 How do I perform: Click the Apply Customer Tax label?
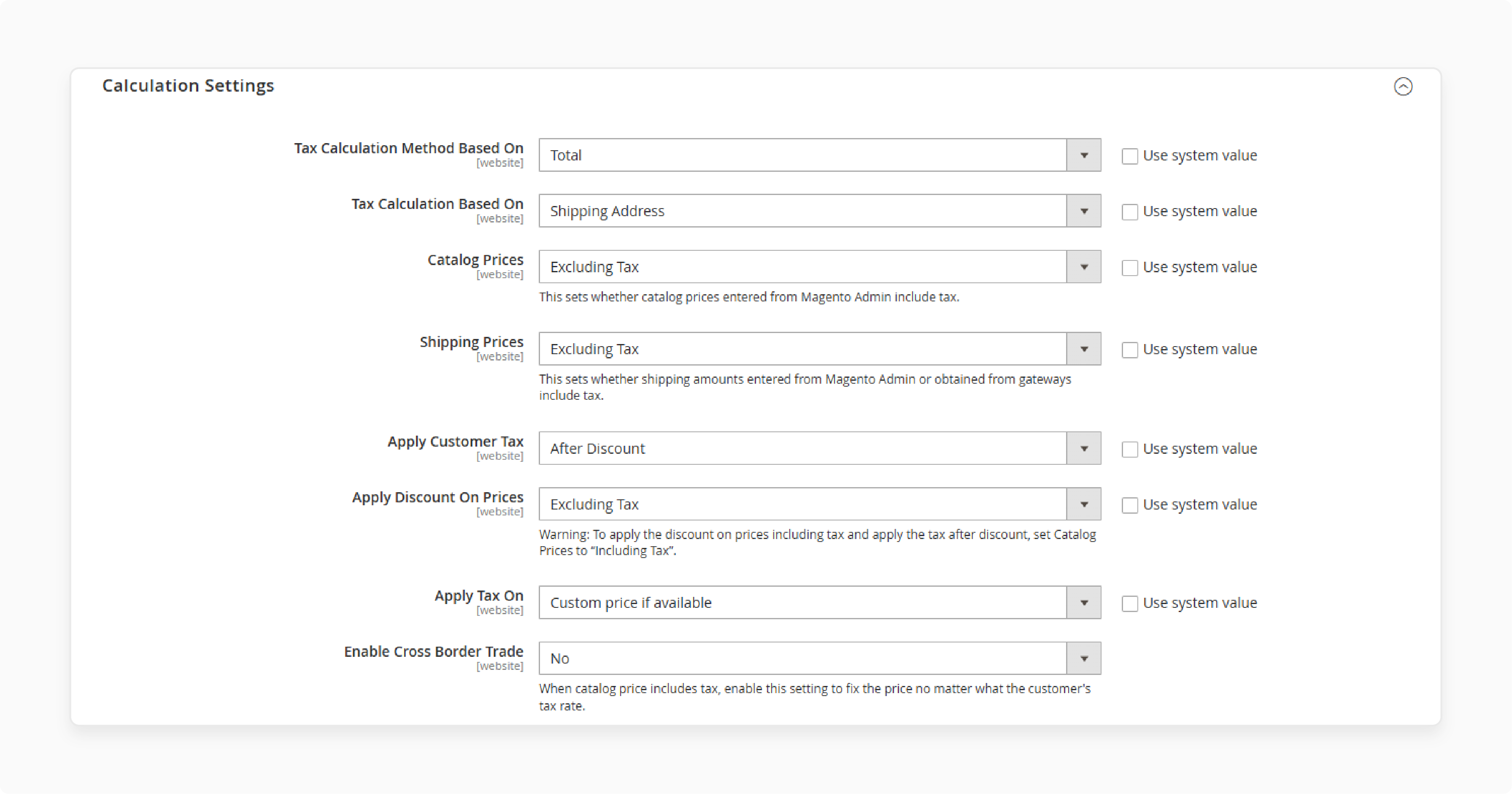pos(456,442)
